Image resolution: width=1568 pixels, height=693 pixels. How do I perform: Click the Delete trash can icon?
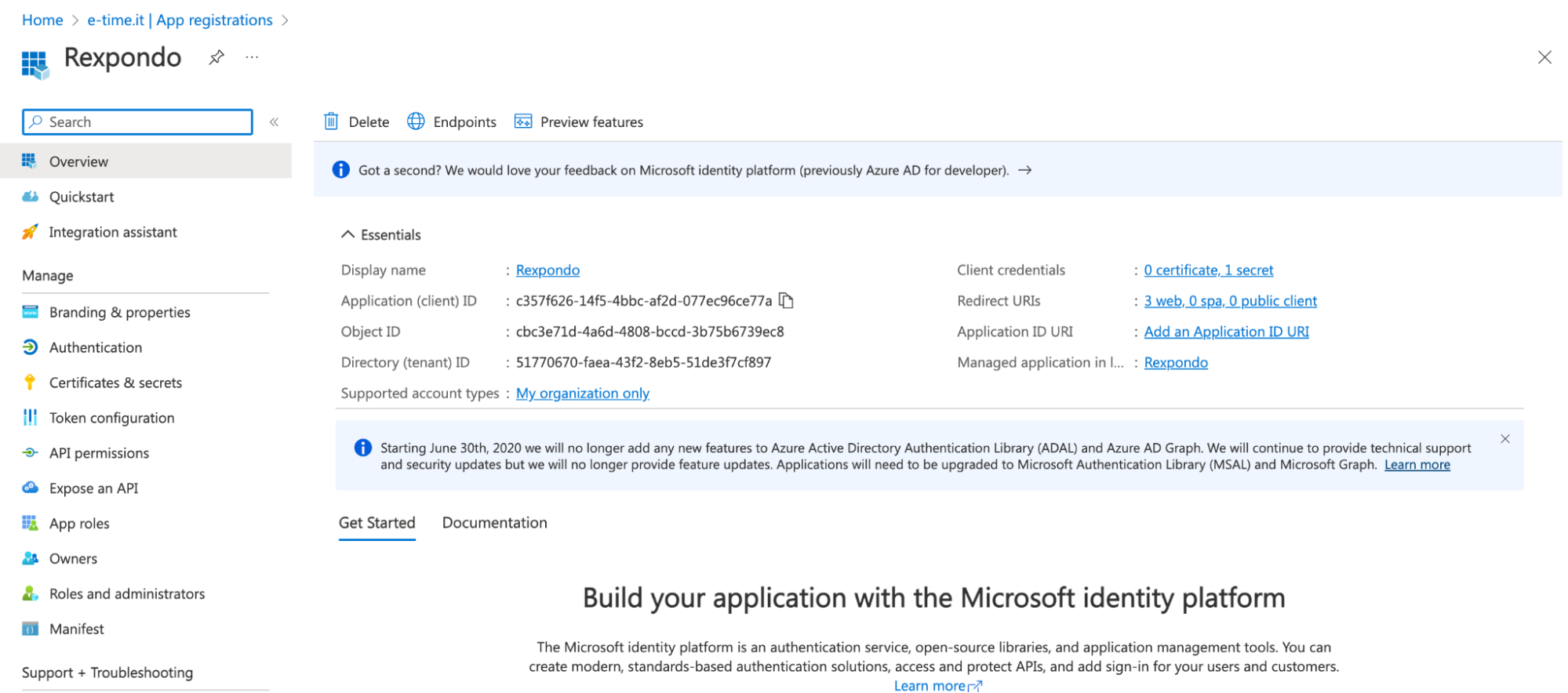332,122
